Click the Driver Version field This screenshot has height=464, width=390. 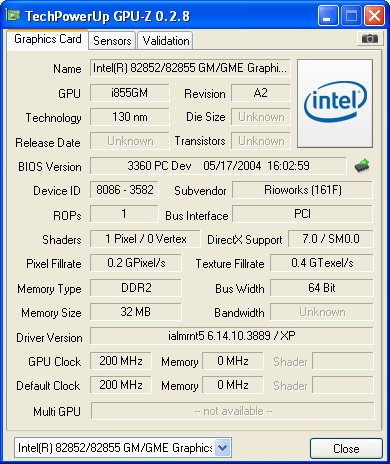(232, 336)
